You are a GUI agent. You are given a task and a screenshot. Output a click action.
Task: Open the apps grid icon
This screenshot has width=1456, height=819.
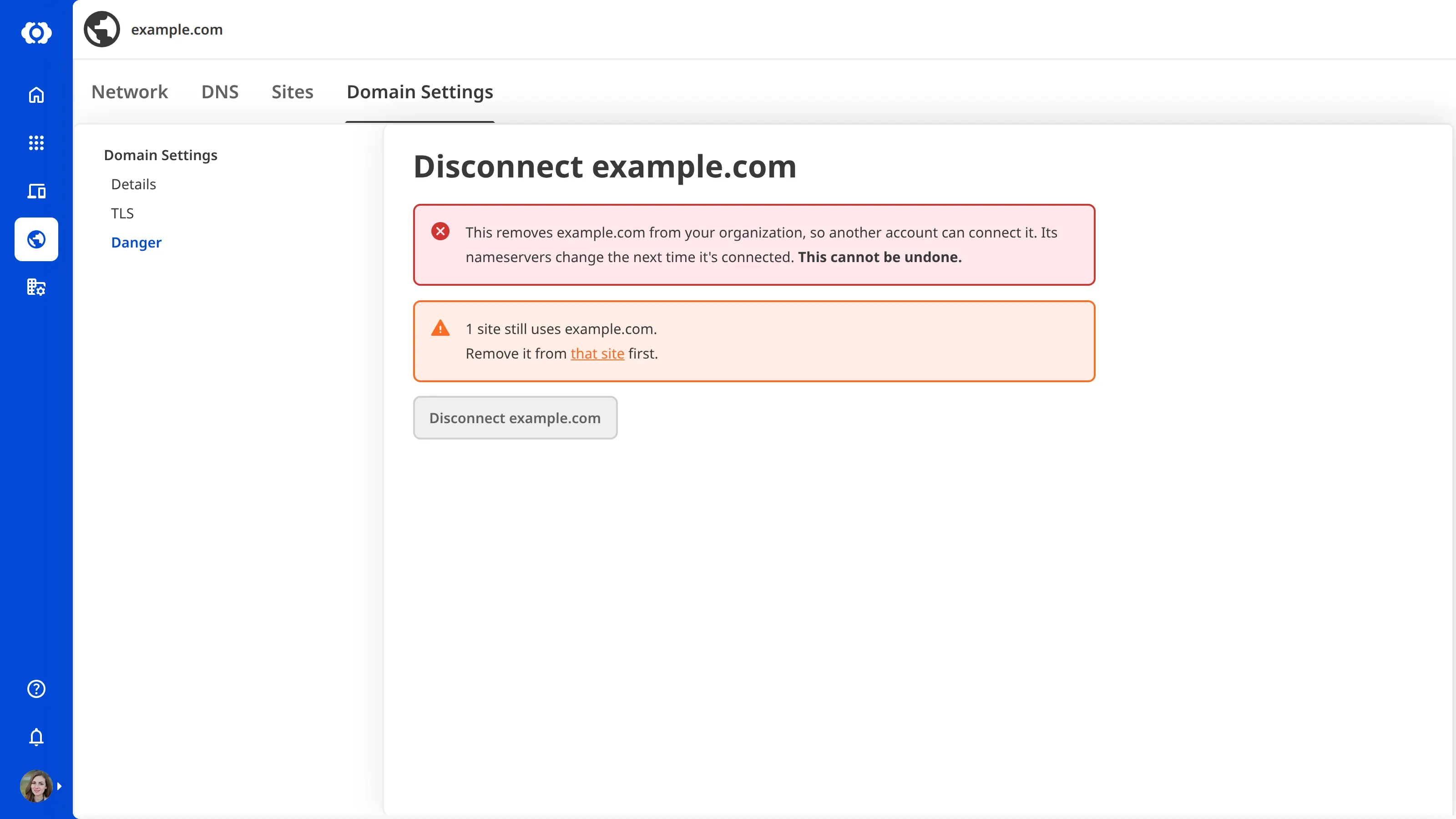[x=36, y=143]
